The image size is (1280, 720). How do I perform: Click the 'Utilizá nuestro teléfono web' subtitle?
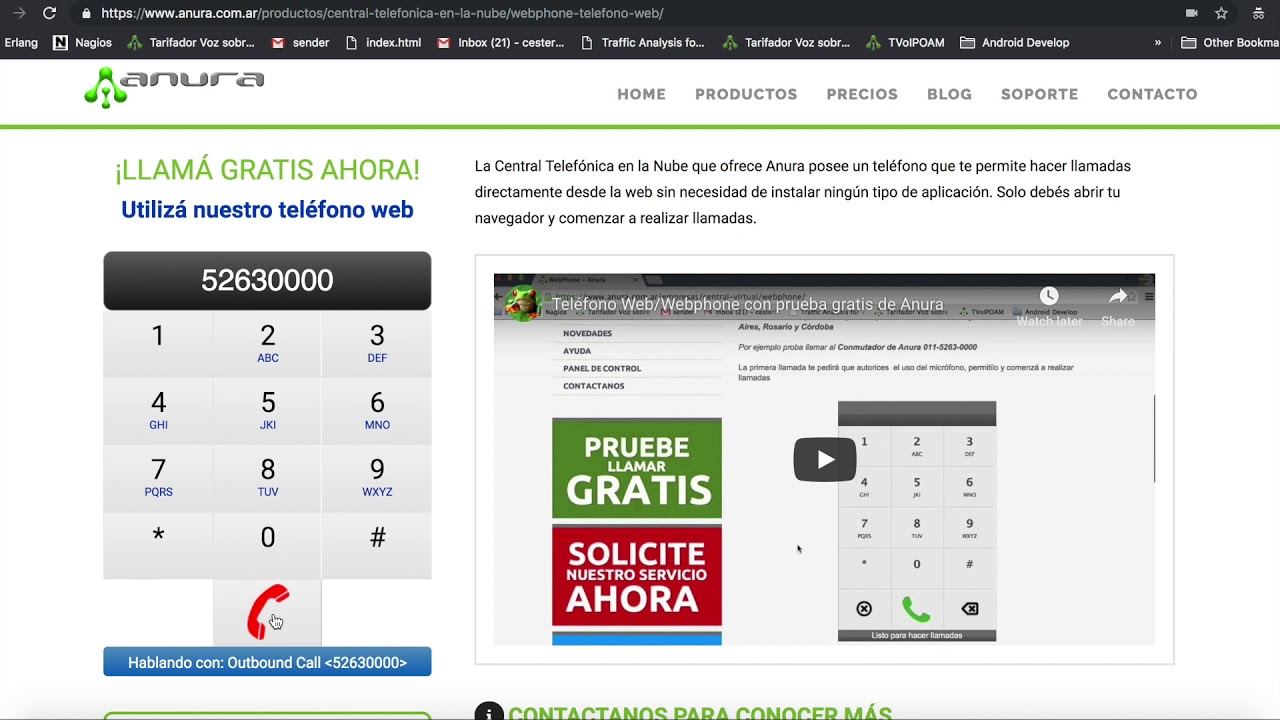pyautogui.click(x=267, y=210)
